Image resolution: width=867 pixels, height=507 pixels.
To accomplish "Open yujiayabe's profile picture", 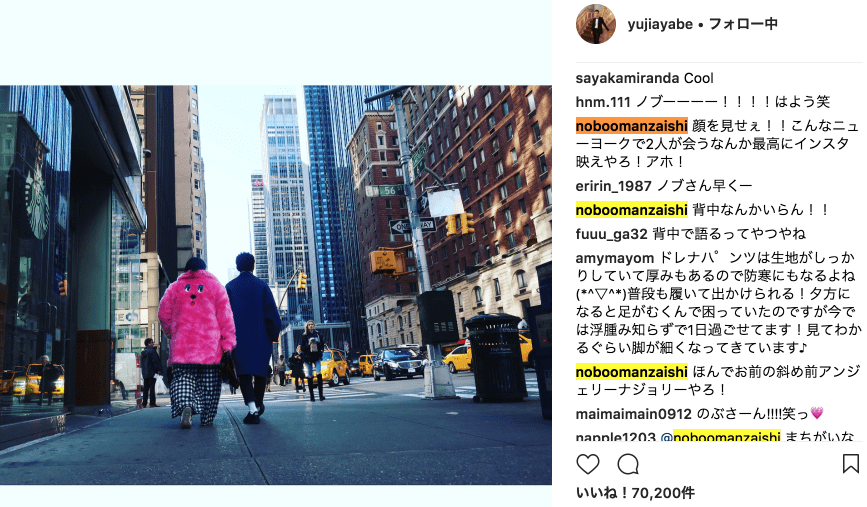I will 596,24.
